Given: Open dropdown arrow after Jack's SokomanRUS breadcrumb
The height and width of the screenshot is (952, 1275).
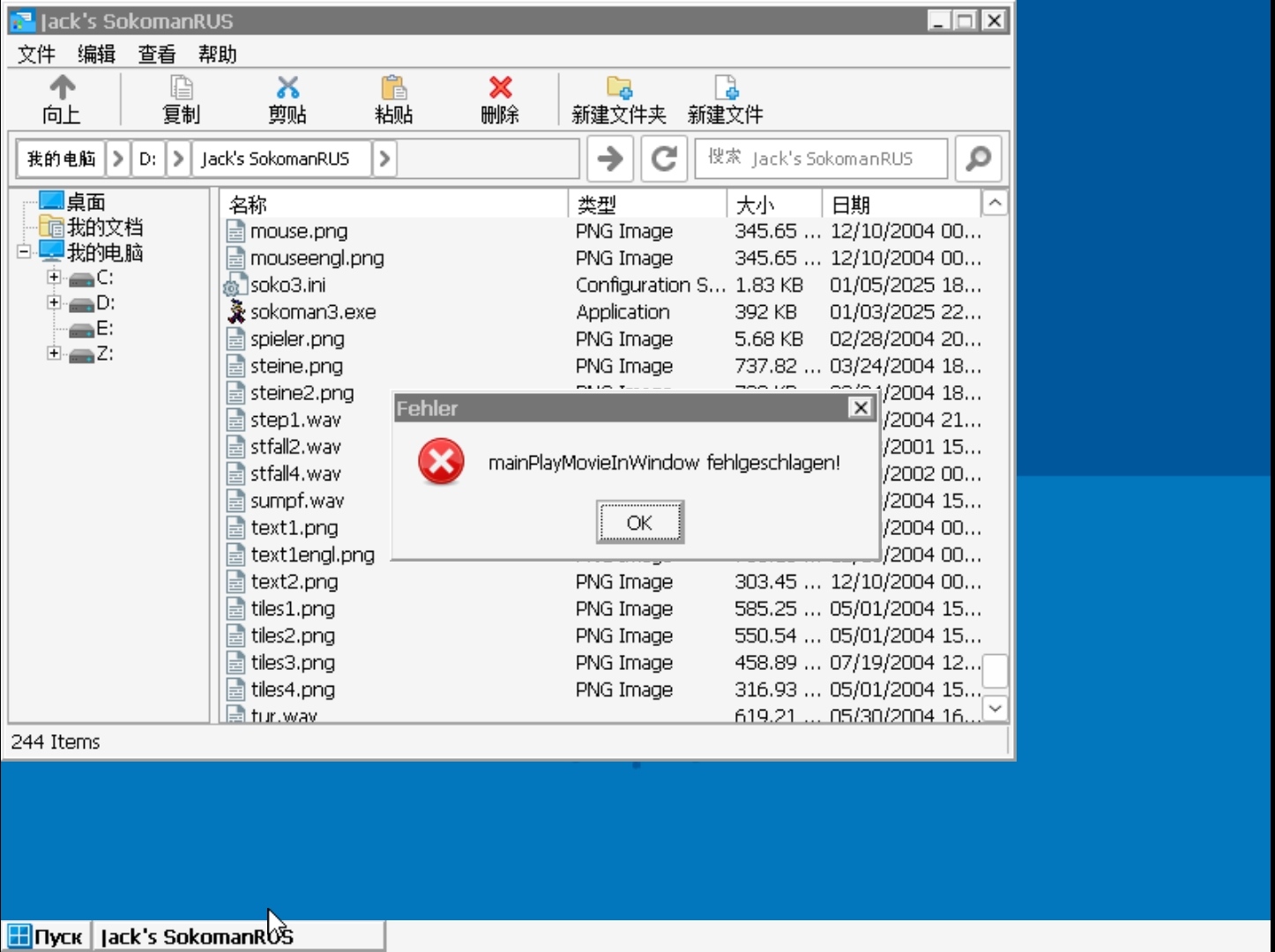Looking at the screenshot, I should point(384,159).
